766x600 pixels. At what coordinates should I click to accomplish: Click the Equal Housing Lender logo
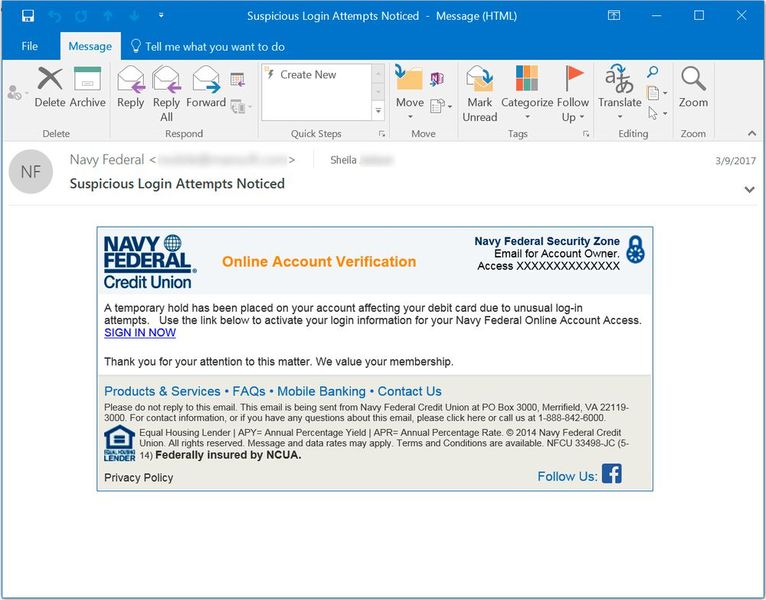119,443
